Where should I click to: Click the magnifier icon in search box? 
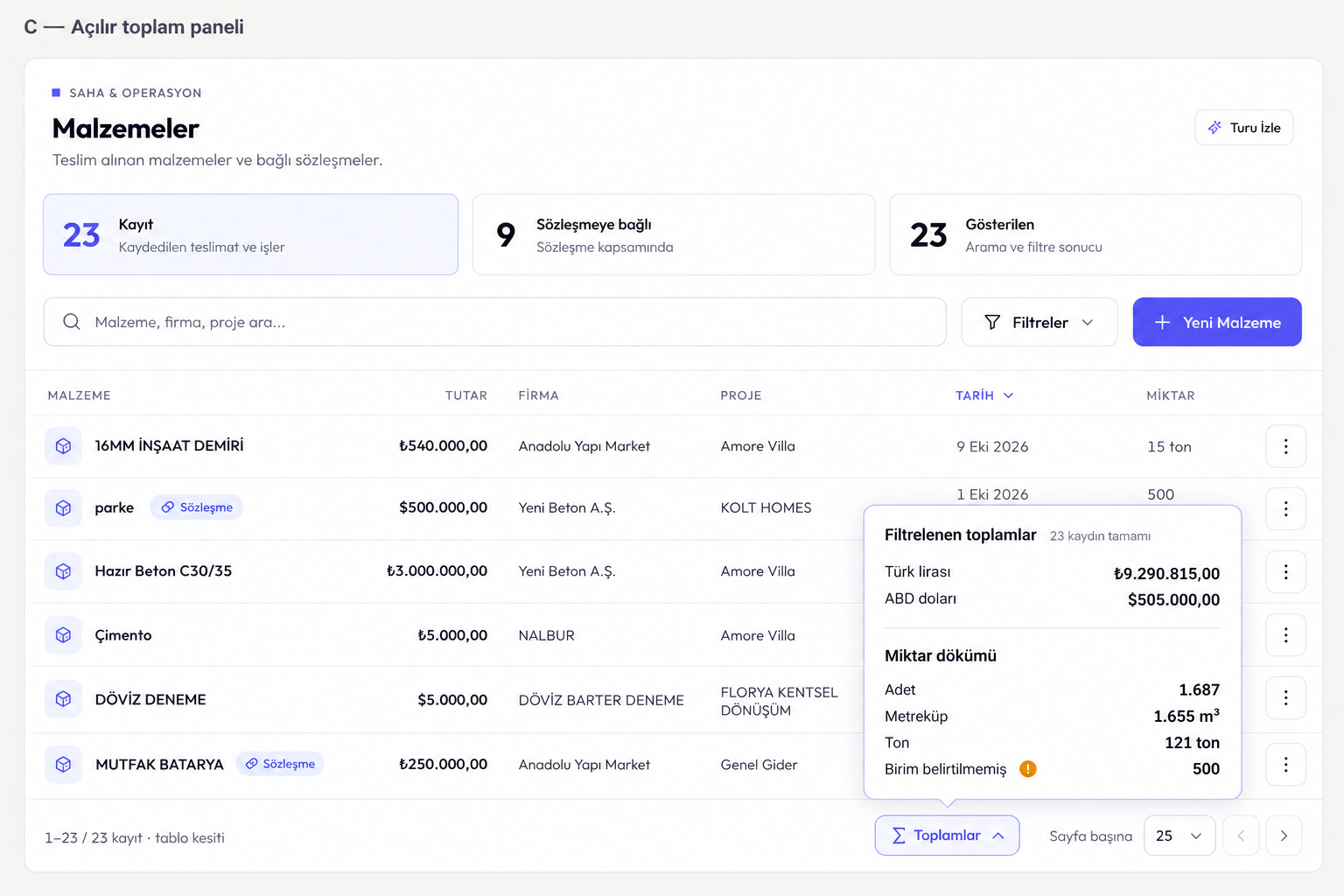[x=72, y=322]
